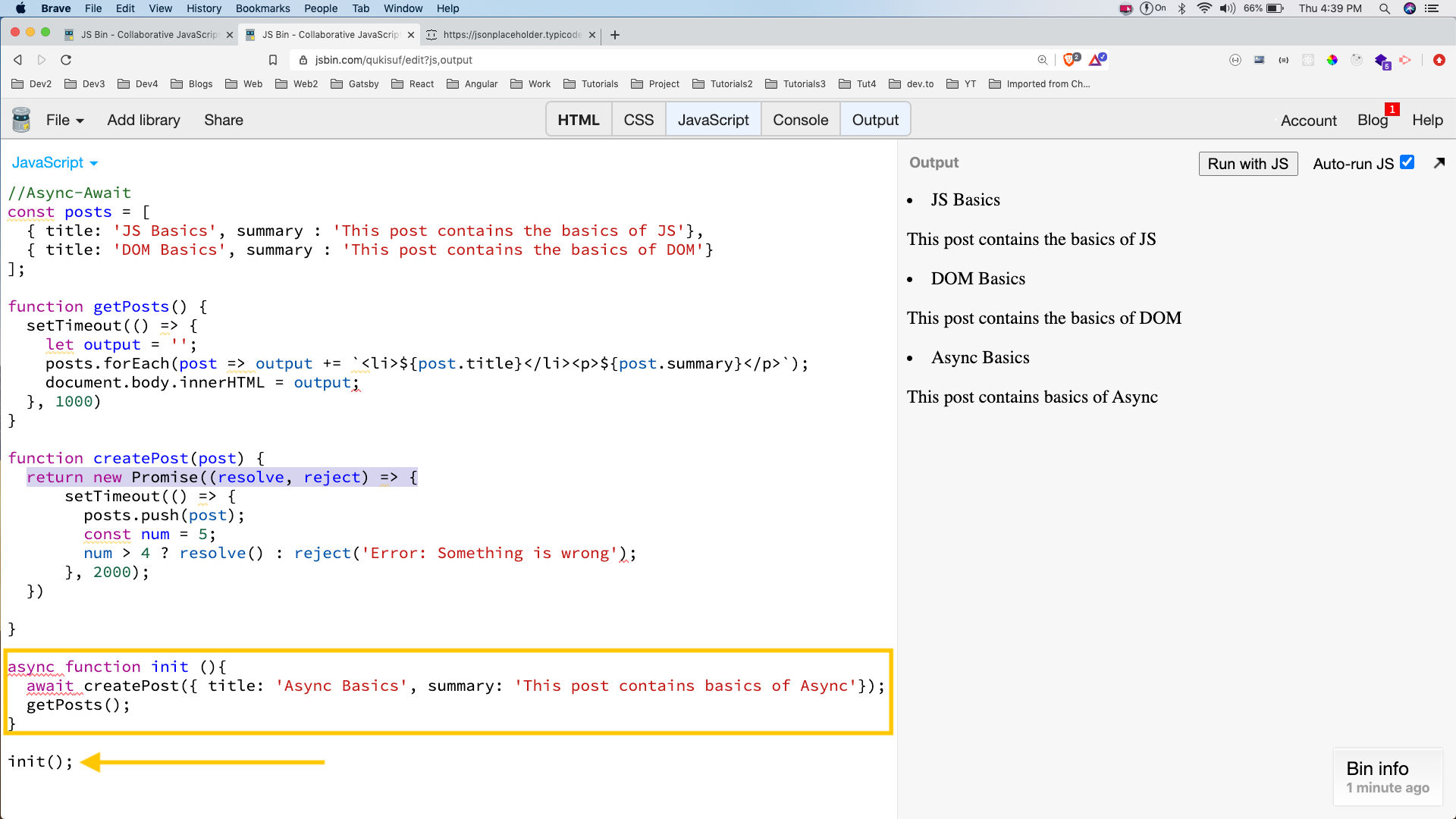Open the Blog link
This screenshot has width=1456, height=819.
1373,121
